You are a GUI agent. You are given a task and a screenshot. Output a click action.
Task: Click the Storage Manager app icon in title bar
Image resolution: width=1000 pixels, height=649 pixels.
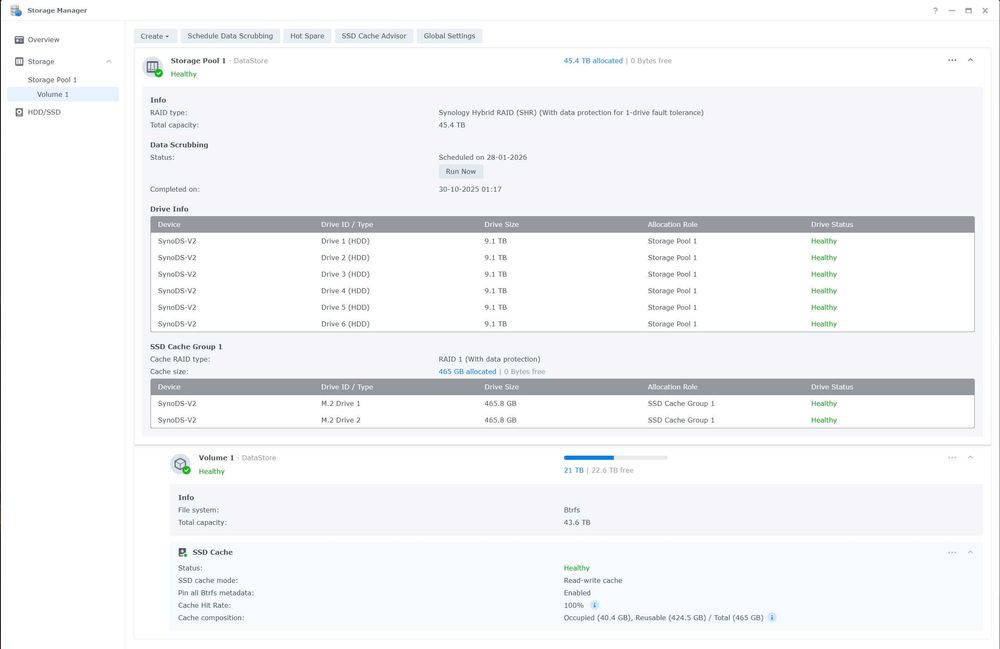pos(16,10)
